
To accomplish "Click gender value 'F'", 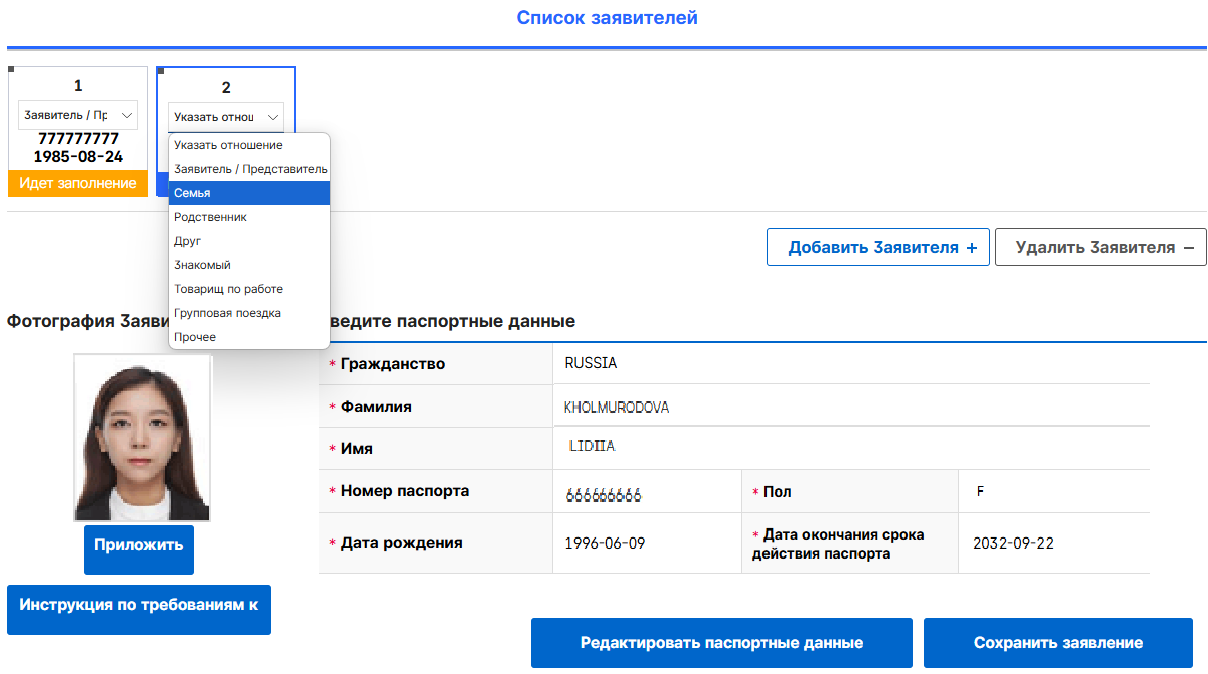I will pyautogui.click(x=980, y=491).
